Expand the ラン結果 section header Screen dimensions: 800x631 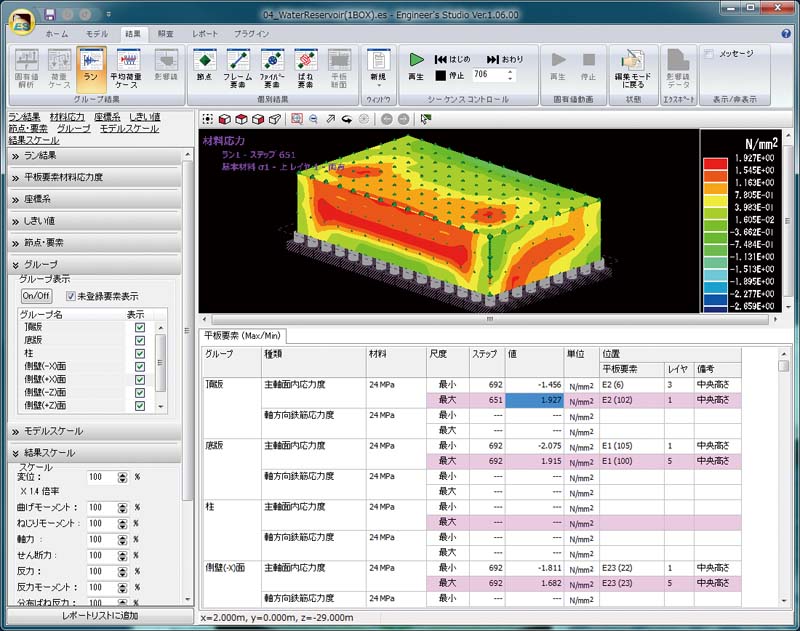(x=95, y=156)
